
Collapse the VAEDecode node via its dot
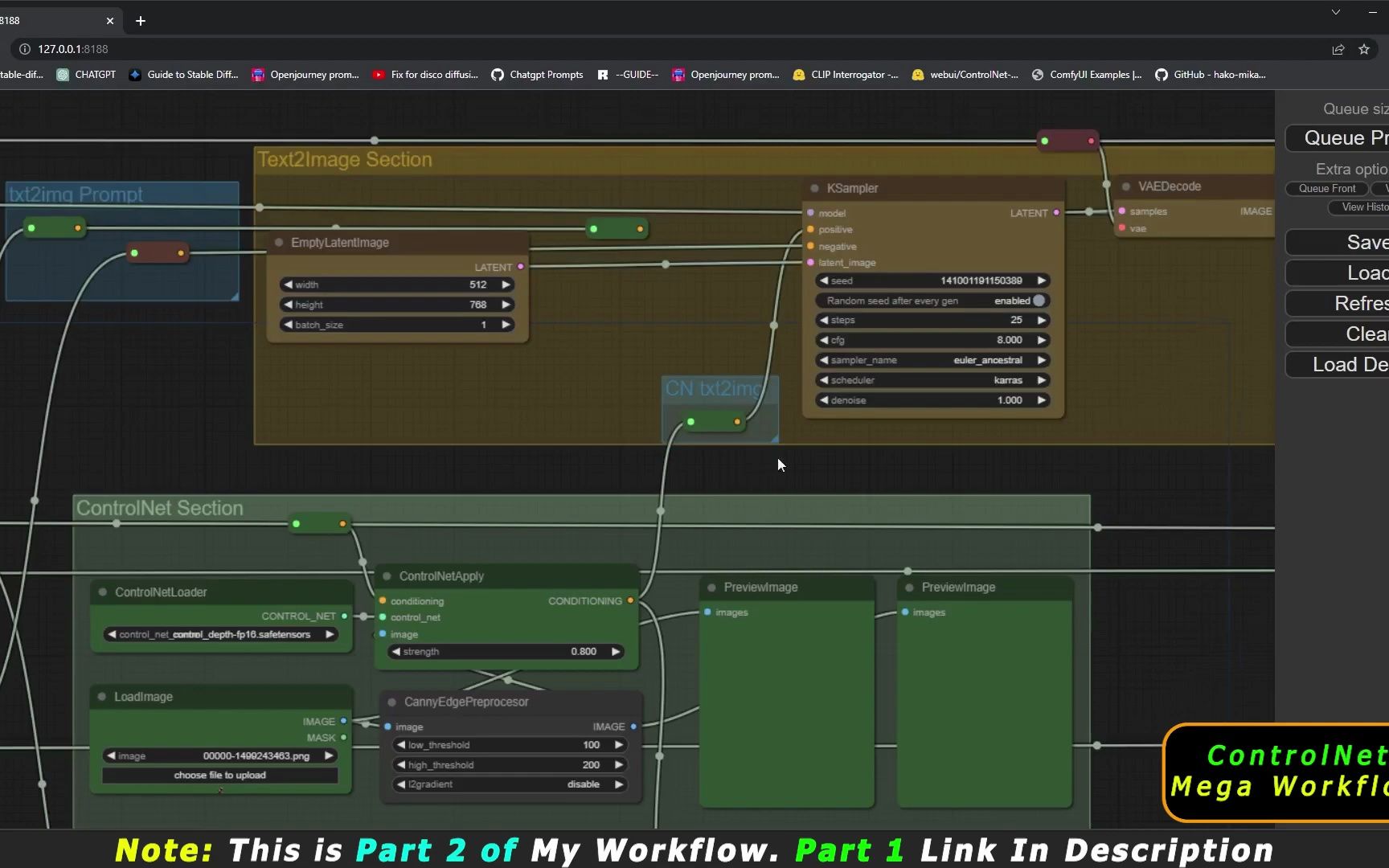(1126, 186)
